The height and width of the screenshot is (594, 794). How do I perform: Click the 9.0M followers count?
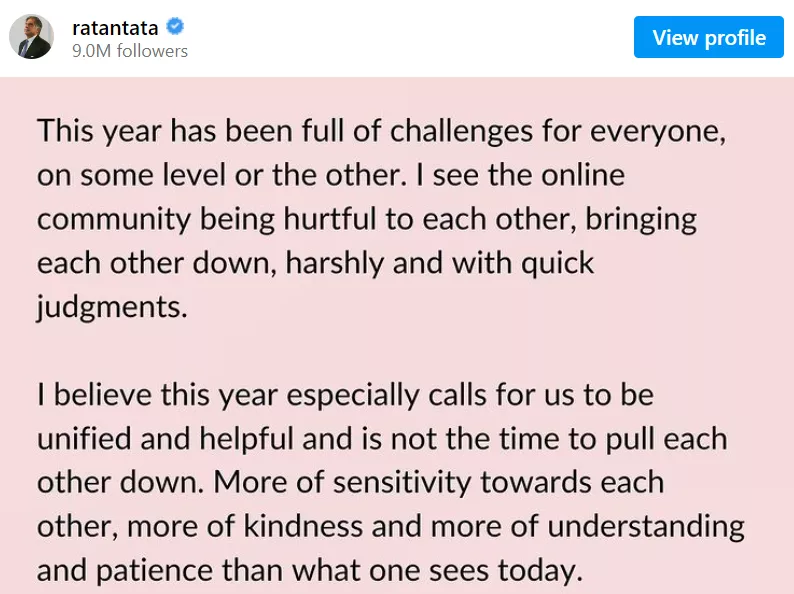pyautogui.click(x=130, y=51)
